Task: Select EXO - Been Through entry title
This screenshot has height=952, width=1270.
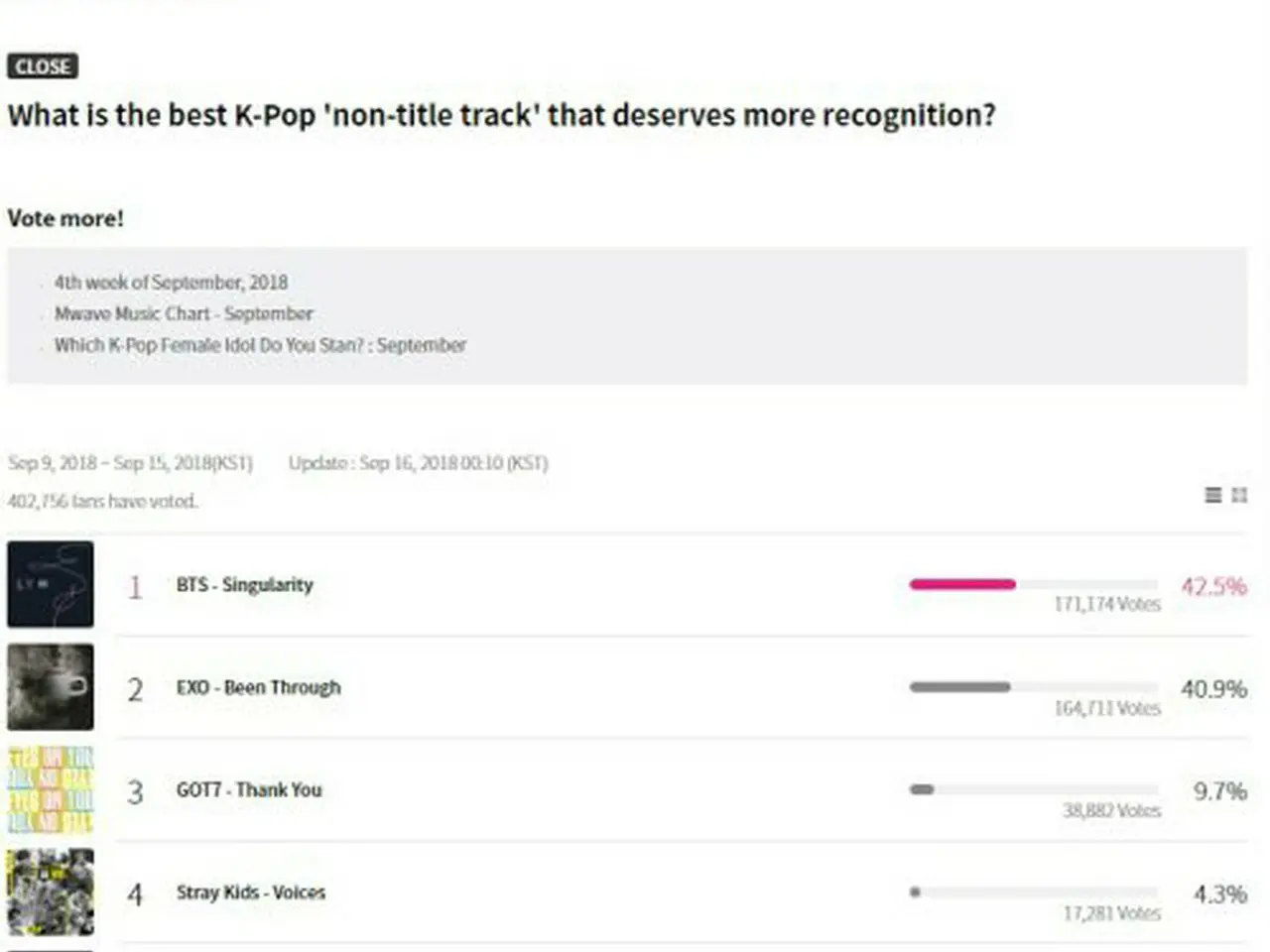Action: [x=258, y=687]
